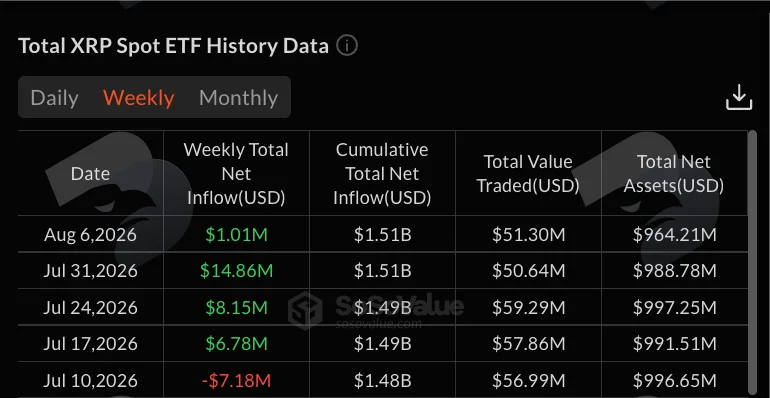Click the $6.78M inflow on Jul 17
770x398 pixels.
click(x=236, y=343)
